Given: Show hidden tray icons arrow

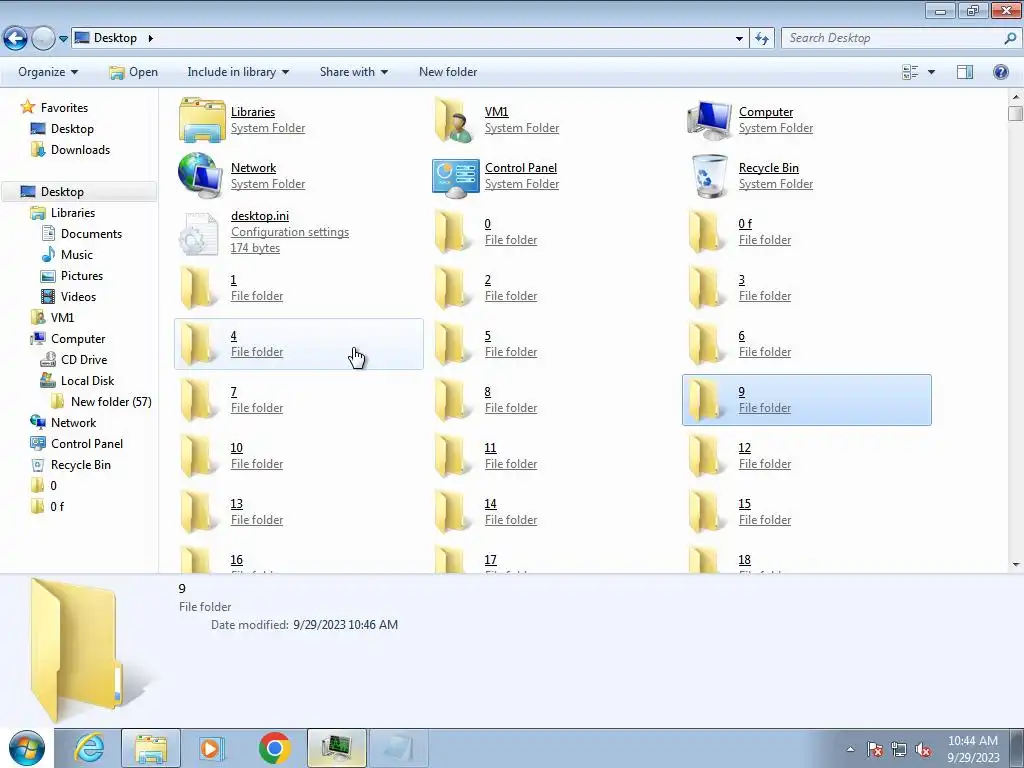Looking at the screenshot, I should tap(850, 750).
